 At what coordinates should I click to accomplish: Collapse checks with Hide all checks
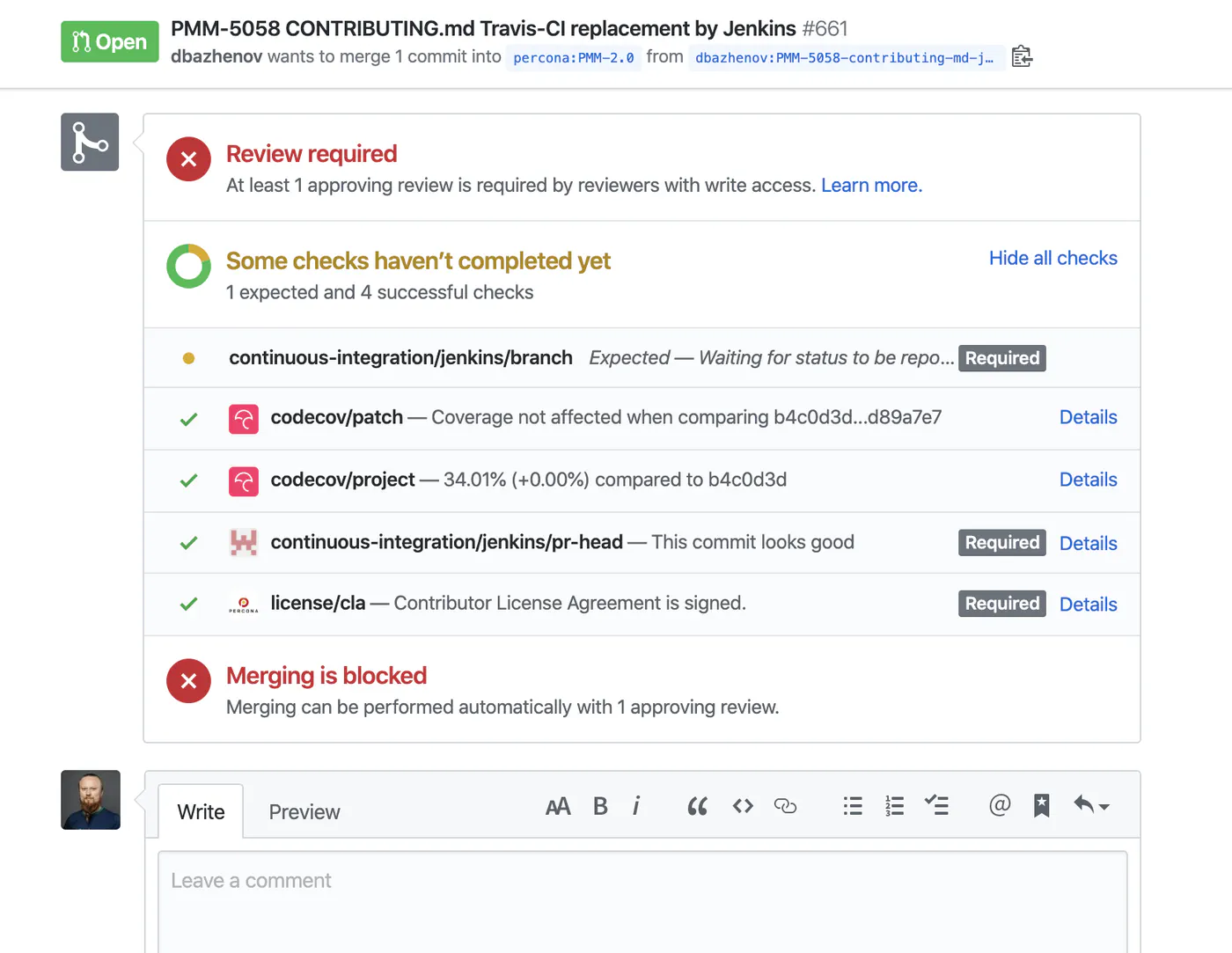click(x=1052, y=258)
